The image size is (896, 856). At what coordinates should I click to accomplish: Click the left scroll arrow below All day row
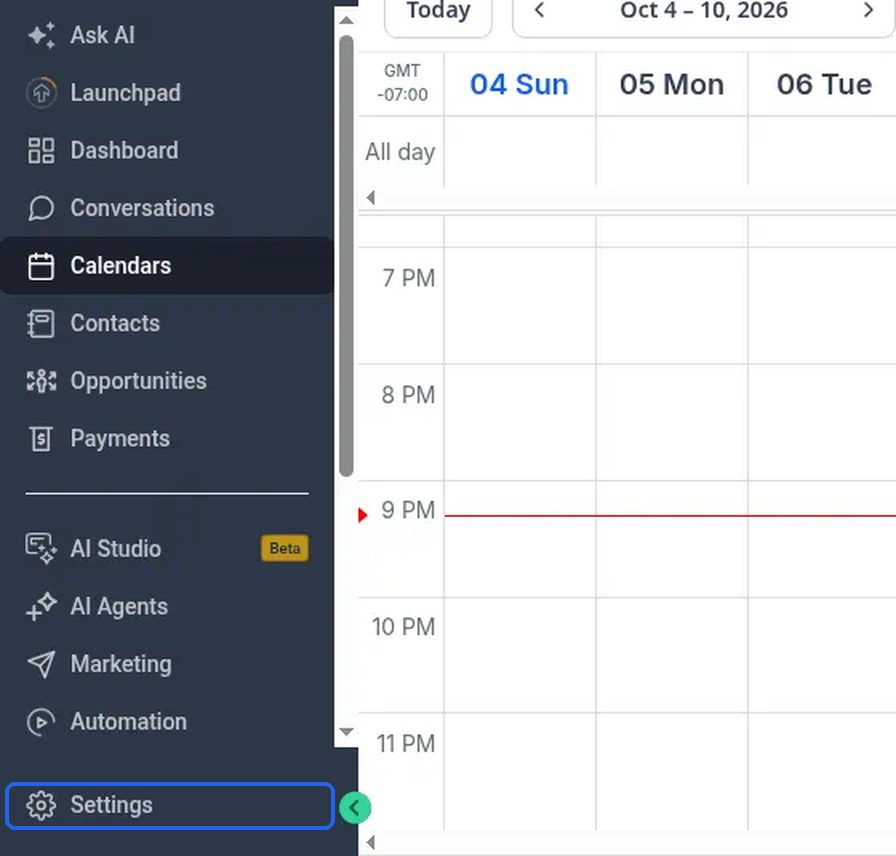click(371, 198)
